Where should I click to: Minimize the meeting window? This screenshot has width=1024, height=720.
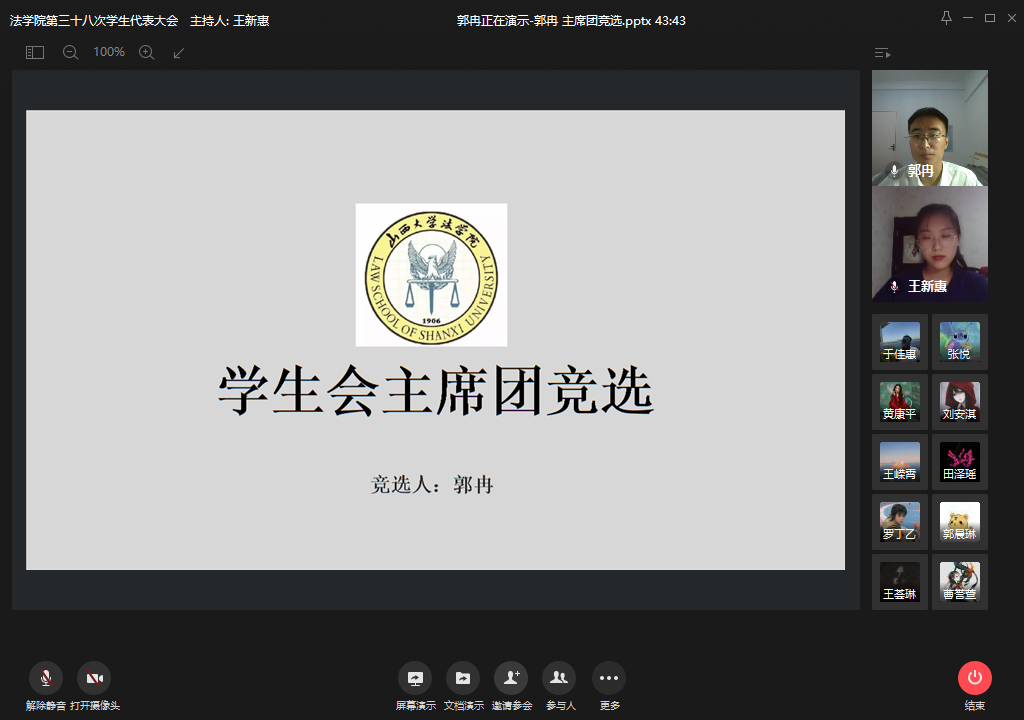(x=968, y=18)
